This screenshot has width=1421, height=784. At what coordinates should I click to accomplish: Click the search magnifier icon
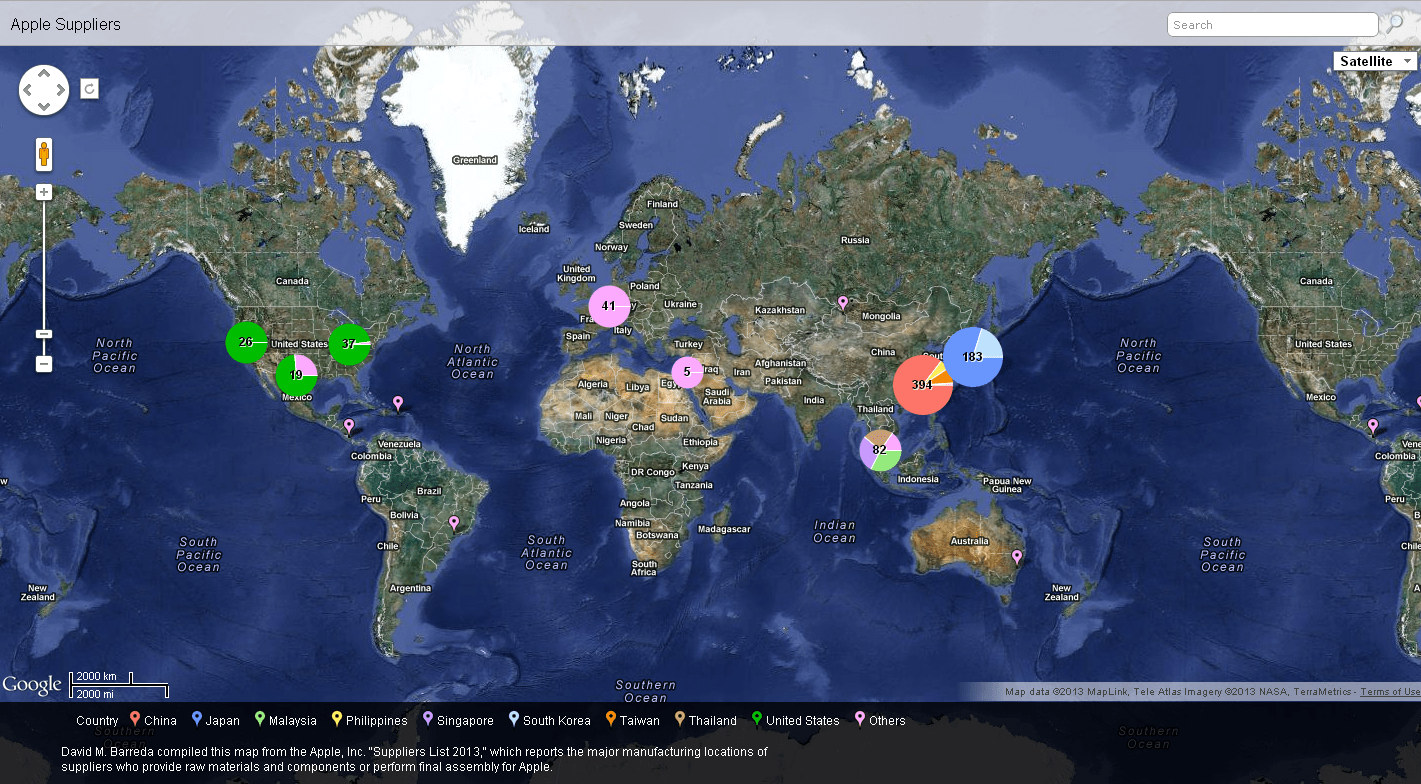[x=1395, y=25]
